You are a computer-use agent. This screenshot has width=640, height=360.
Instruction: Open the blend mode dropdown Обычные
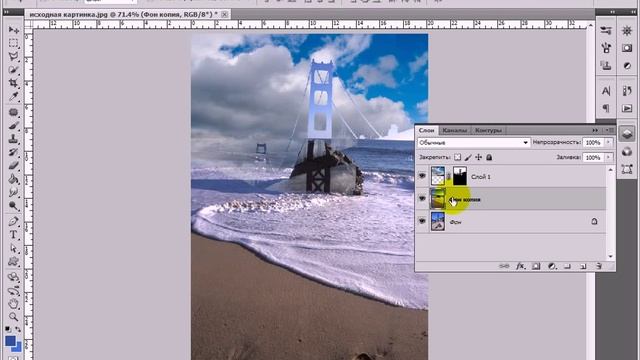473,142
